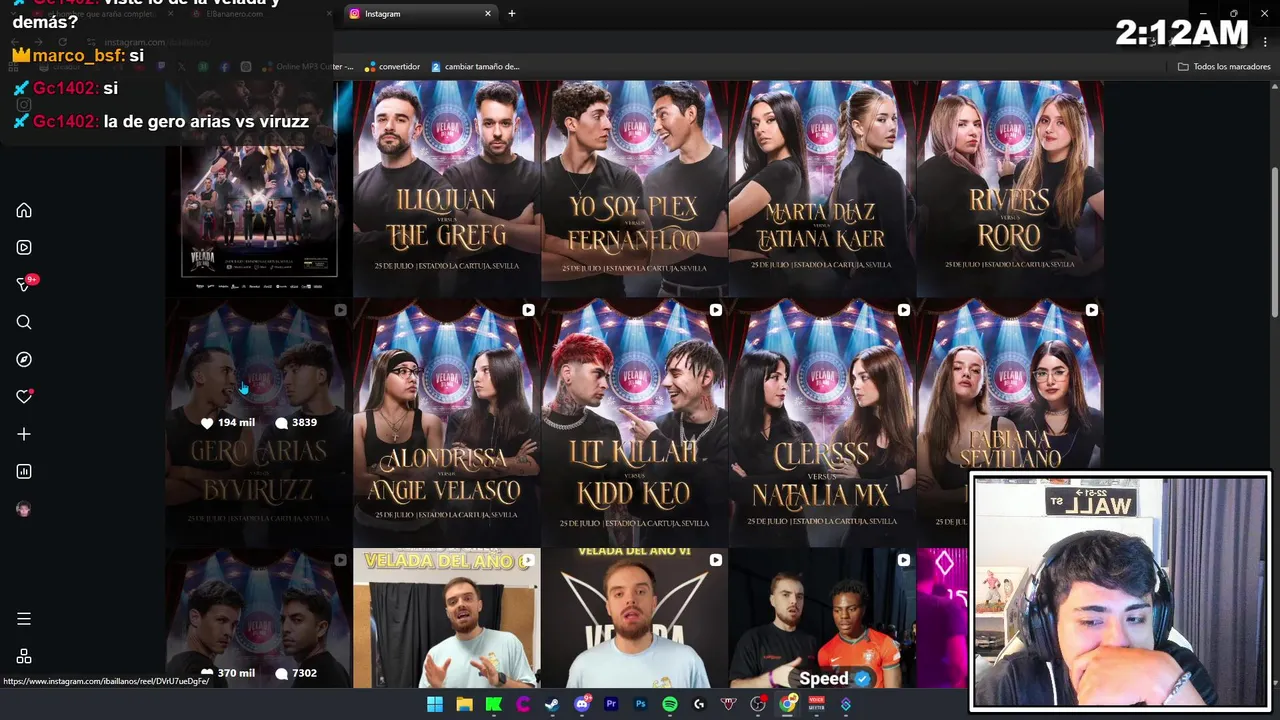1280x720 pixels.
Task: Open Steam from the taskbar
Action: tap(552, 704)
